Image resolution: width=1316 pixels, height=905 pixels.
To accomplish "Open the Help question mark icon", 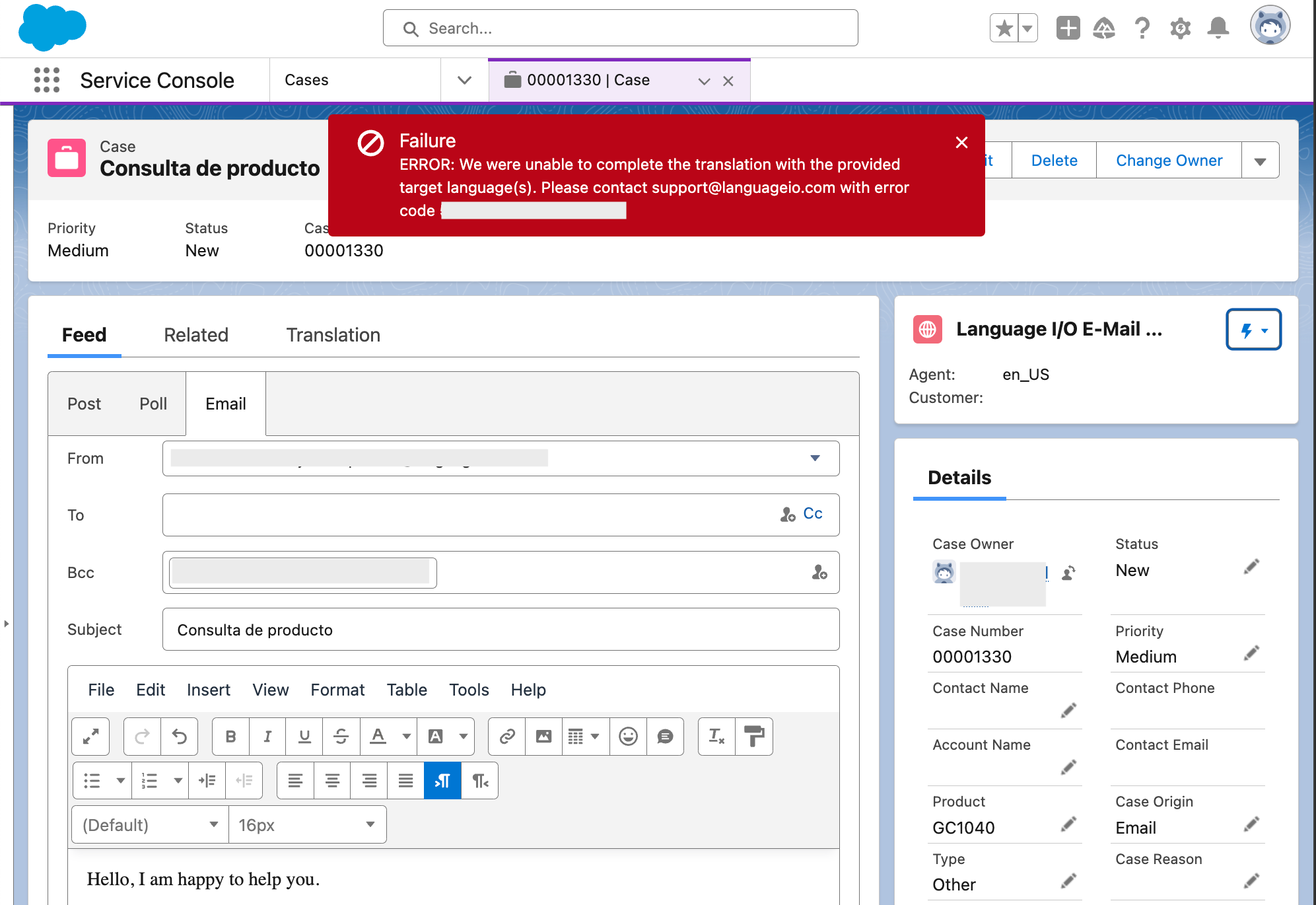I will [x=1142, y=28].
